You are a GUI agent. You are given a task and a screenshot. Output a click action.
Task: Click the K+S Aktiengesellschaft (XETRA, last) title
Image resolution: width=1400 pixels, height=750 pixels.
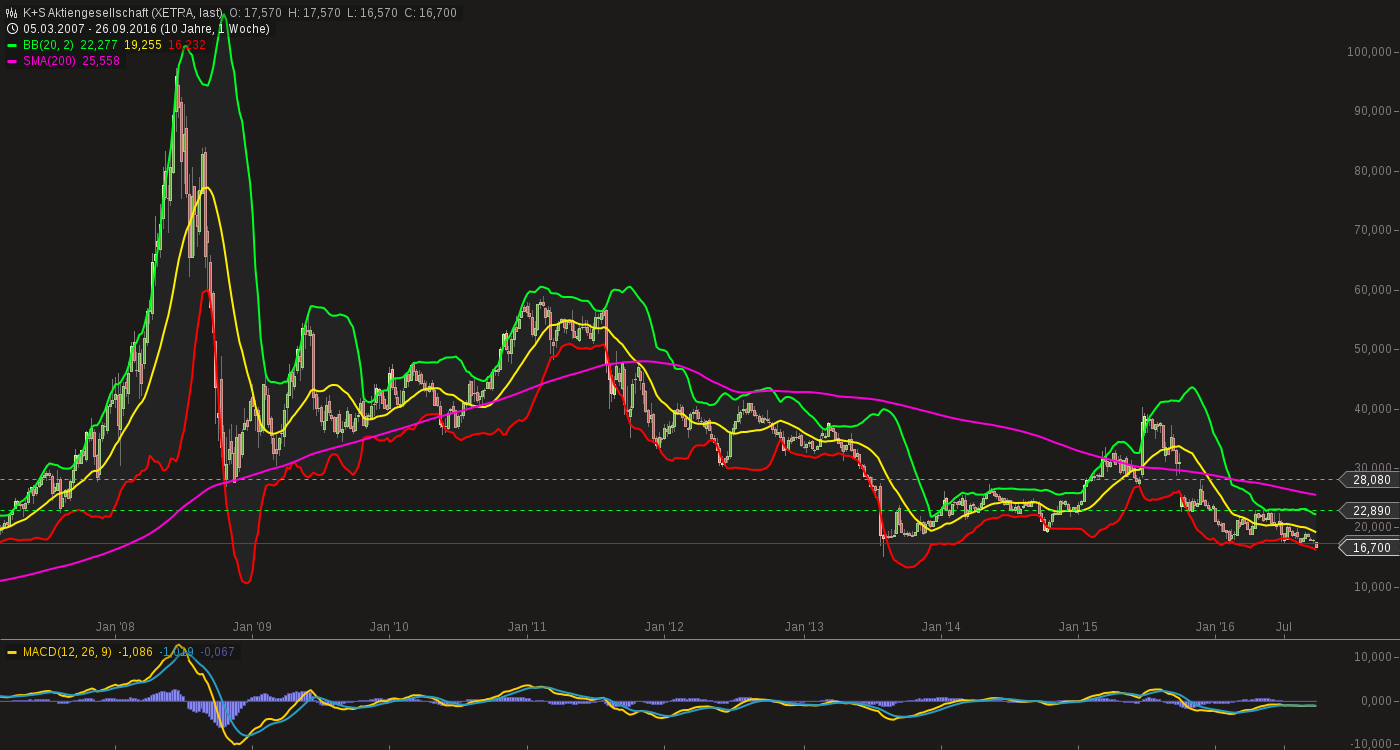tap(123, 13)
